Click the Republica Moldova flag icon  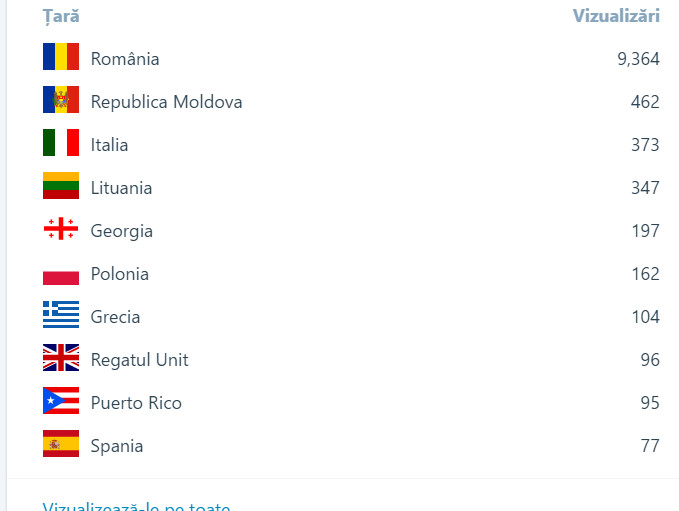60,101
